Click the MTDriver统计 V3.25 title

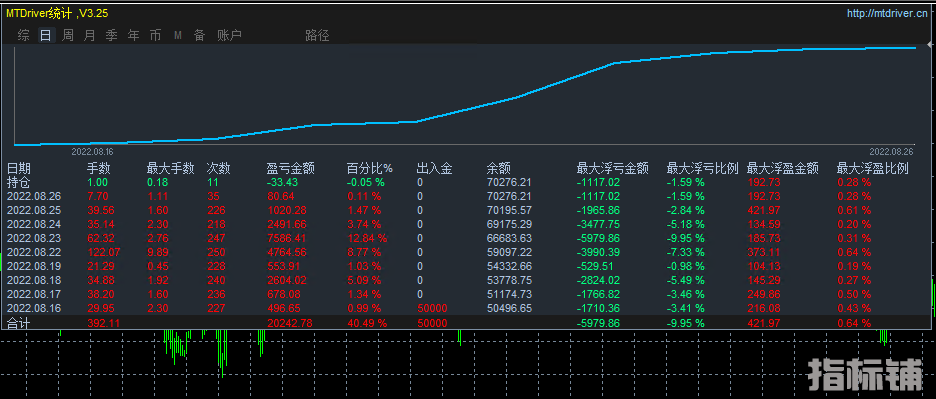(x=57, y=13)
